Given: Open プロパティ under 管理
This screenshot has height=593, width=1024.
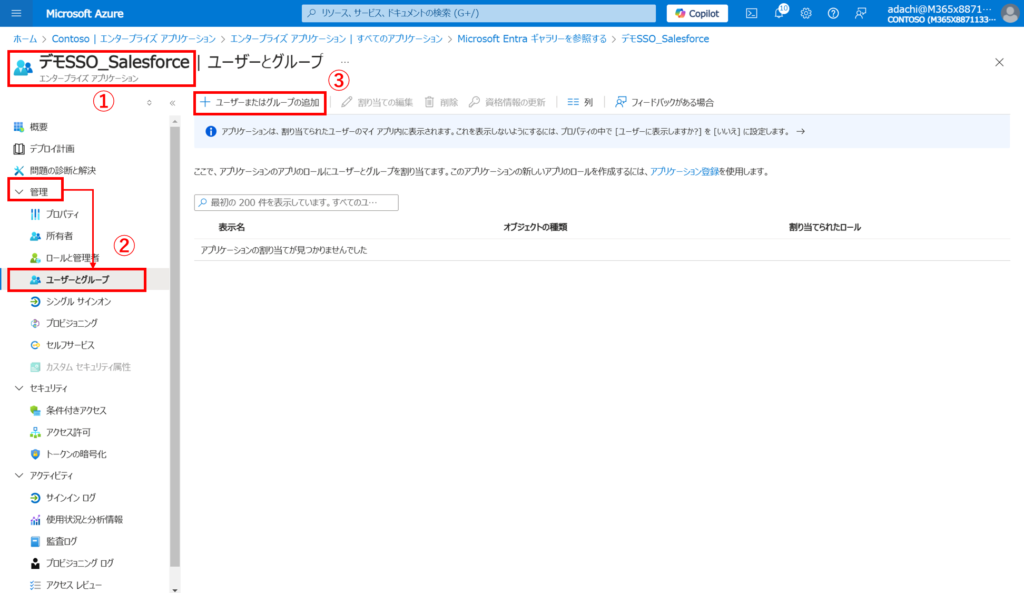Looking at the screenshot, I should point(62,214).
